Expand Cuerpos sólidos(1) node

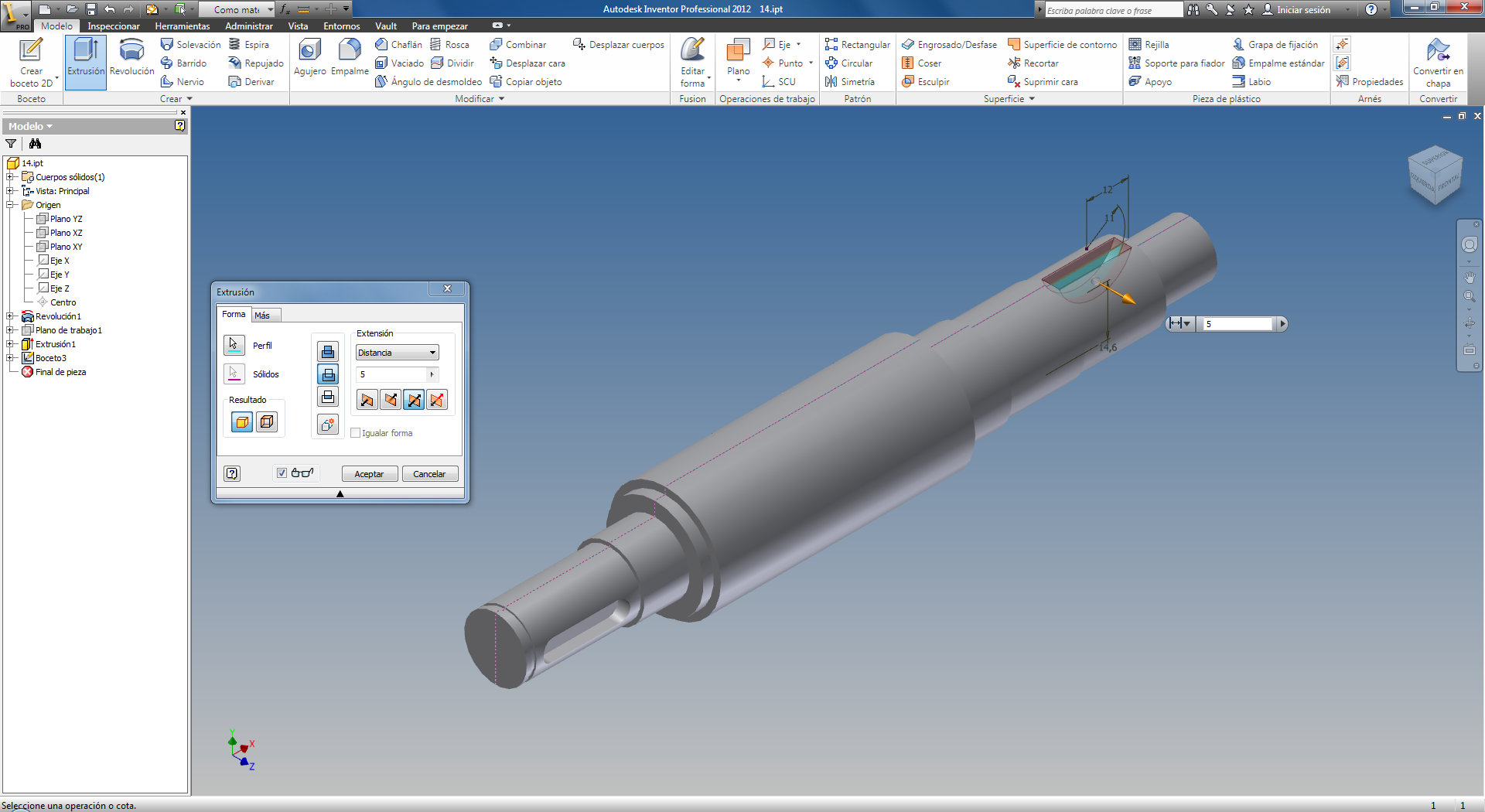10,177
